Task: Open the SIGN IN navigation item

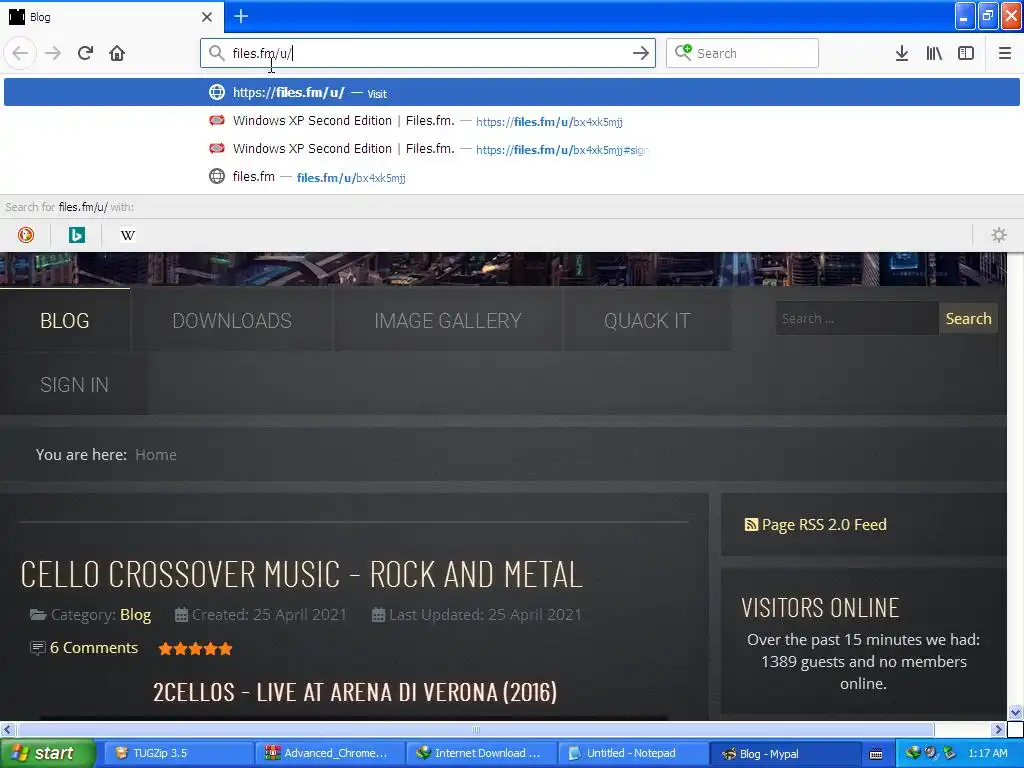Action: pyautogui.click(x=74, y=385)
